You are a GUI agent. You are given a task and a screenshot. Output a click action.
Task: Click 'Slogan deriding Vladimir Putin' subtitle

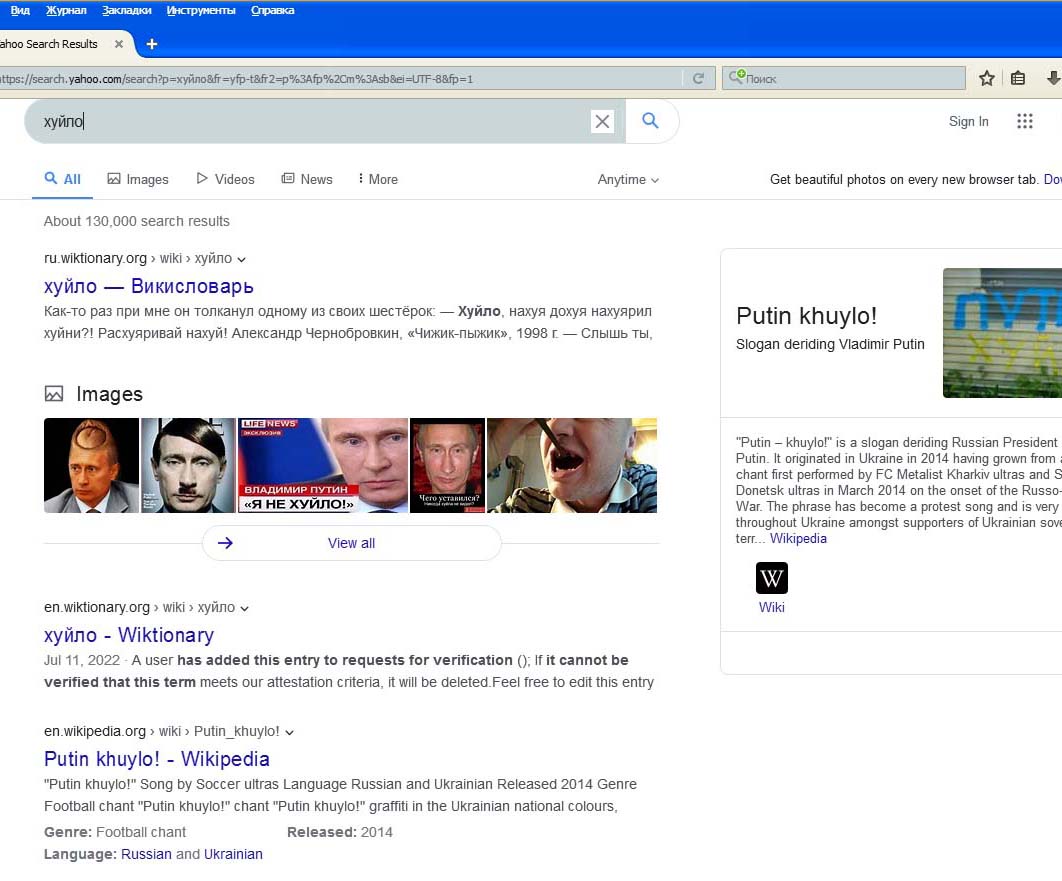click(x=830, y=344)
